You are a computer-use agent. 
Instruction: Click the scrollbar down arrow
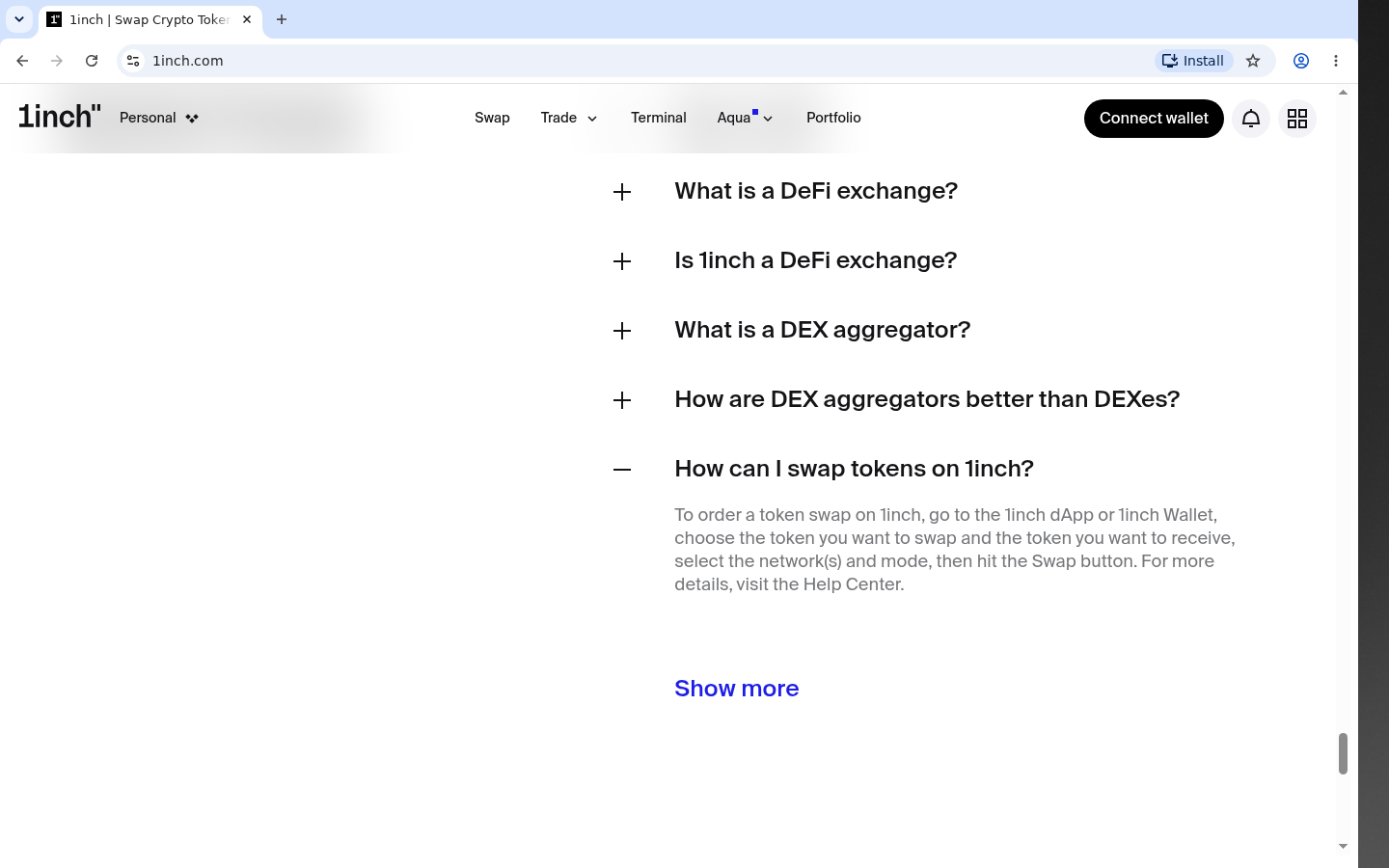(1343, 846)
